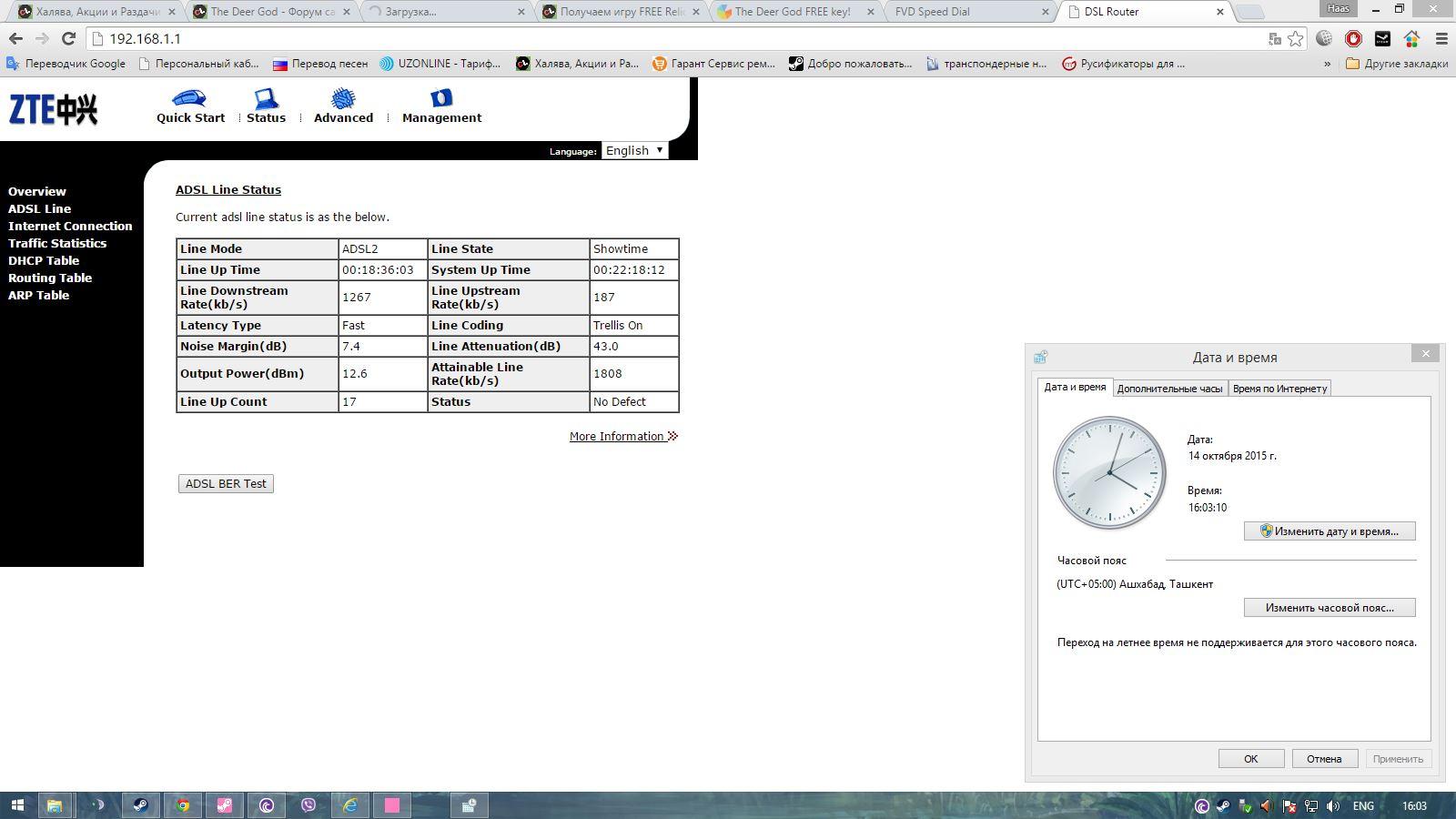Click the 1267 downstream rate value
The width and height of the screenshot is (1456, 819).
(357, 297)
